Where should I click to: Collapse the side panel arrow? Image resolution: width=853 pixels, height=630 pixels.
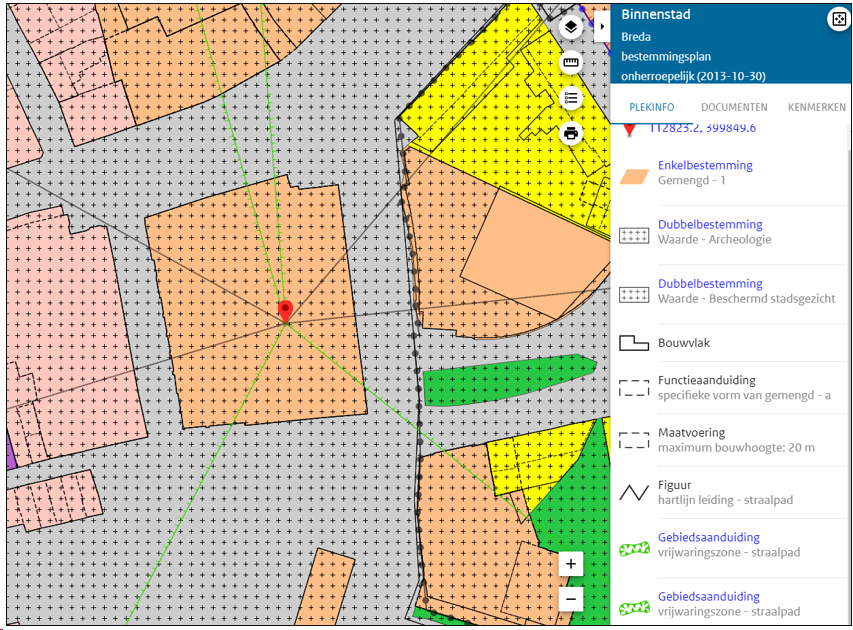point(602,26)
